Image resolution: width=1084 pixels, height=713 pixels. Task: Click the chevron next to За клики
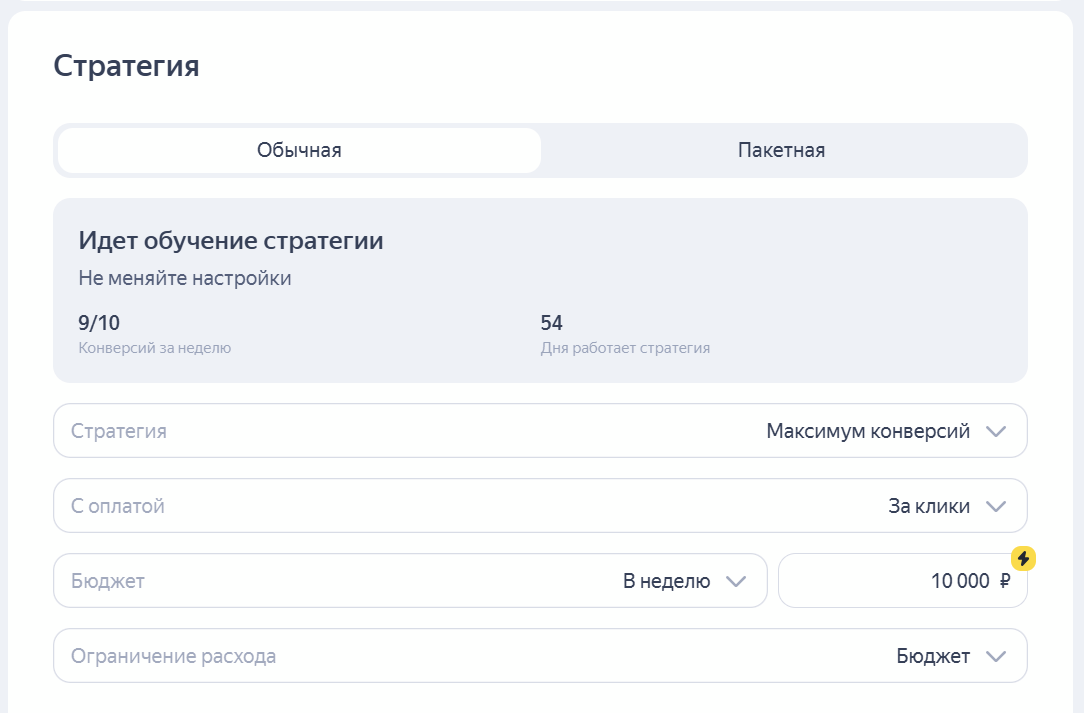[996, 505]
